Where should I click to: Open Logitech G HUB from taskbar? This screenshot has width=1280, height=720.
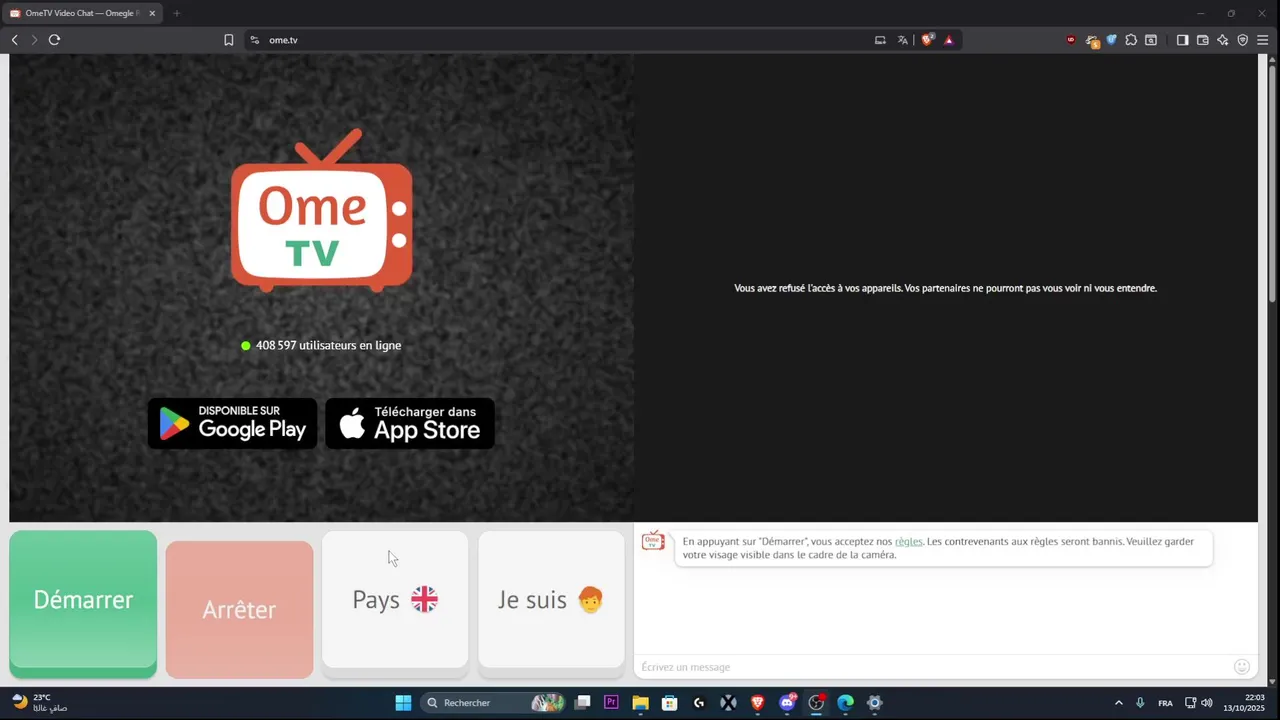coord(699,703)
